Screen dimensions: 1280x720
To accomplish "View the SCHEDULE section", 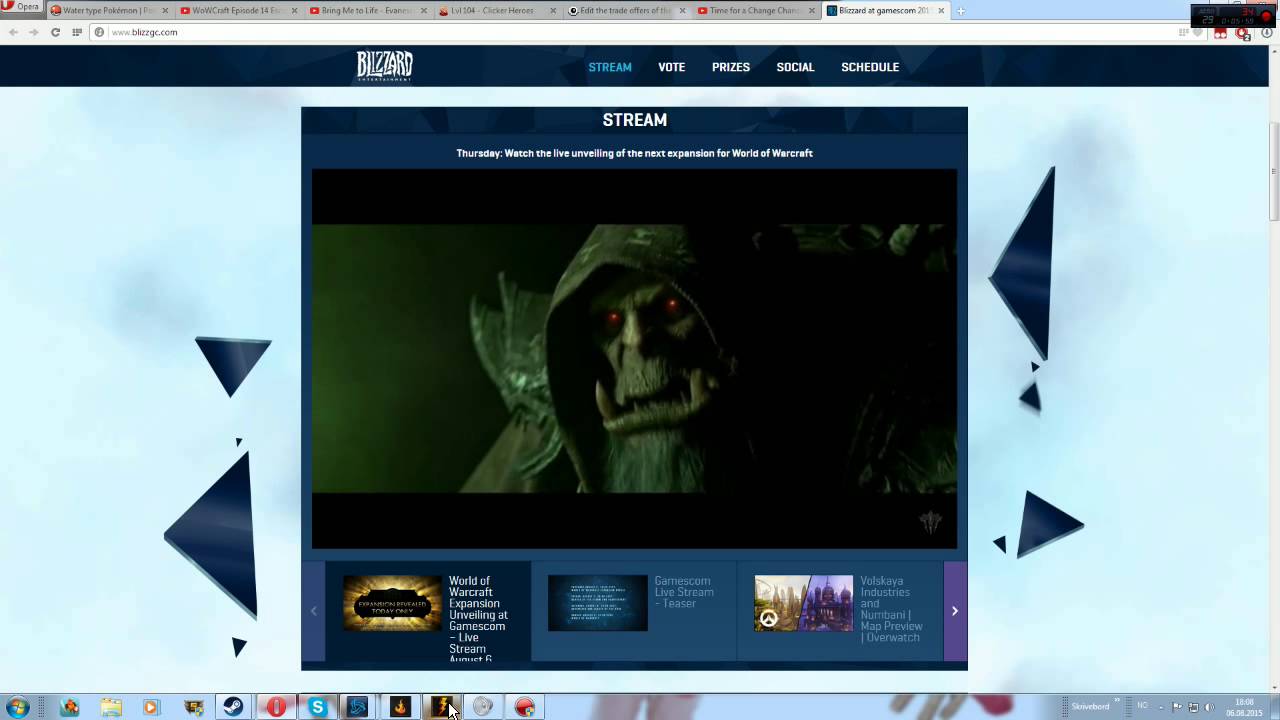I will pyautogui.click(x=870, y=67).
